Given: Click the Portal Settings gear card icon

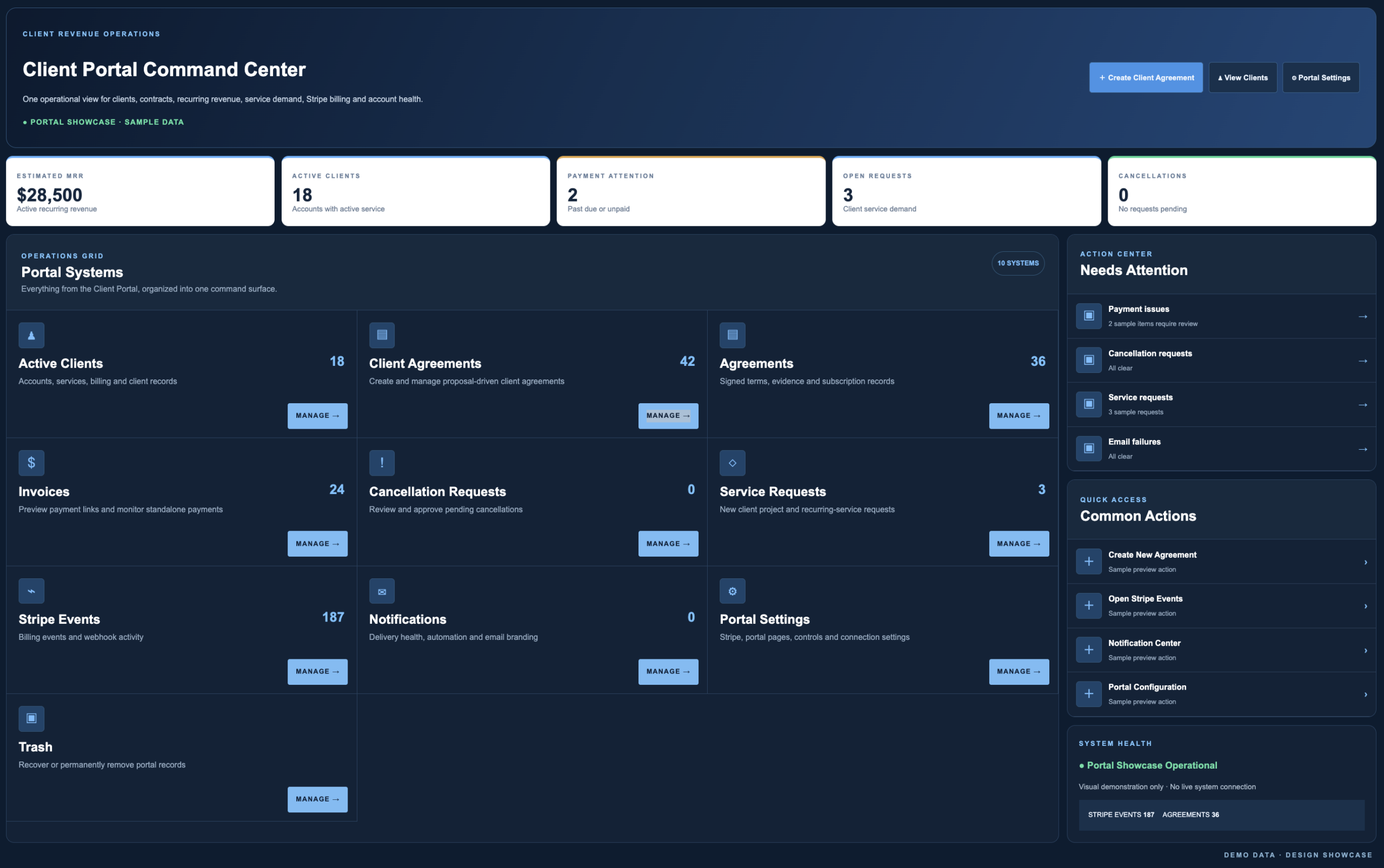Looking at the screenshot, I should click(x=732, y=591).
